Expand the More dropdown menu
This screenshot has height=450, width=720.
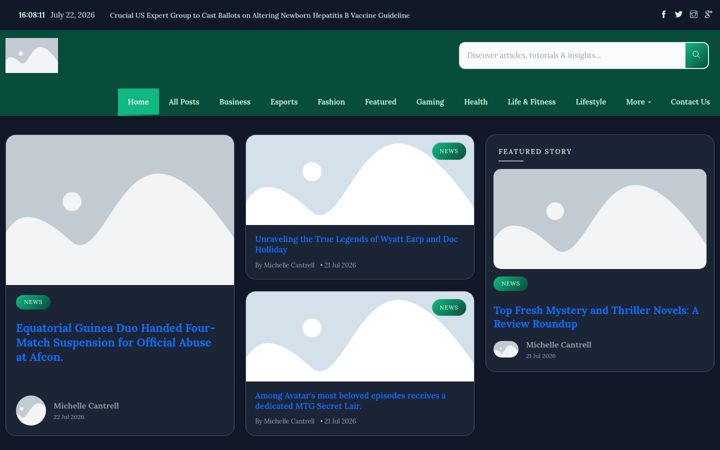638,102
